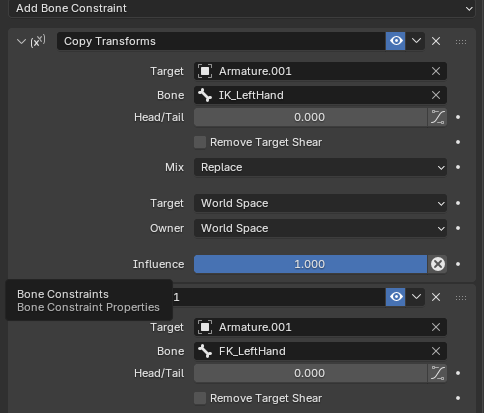Enable Remove Target Shear for FK_LeftHand constraint
Viewport: 484px width, 413px height.
click(200, 398)
